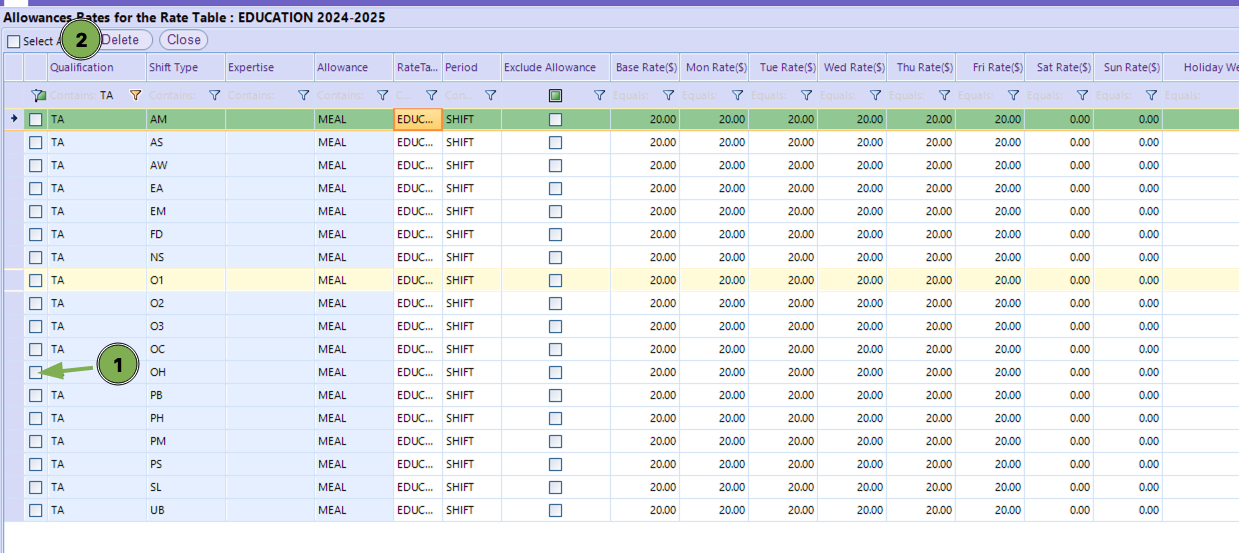1239x553 pixels.
Task: Click the Close button
Action: [183, 40]
